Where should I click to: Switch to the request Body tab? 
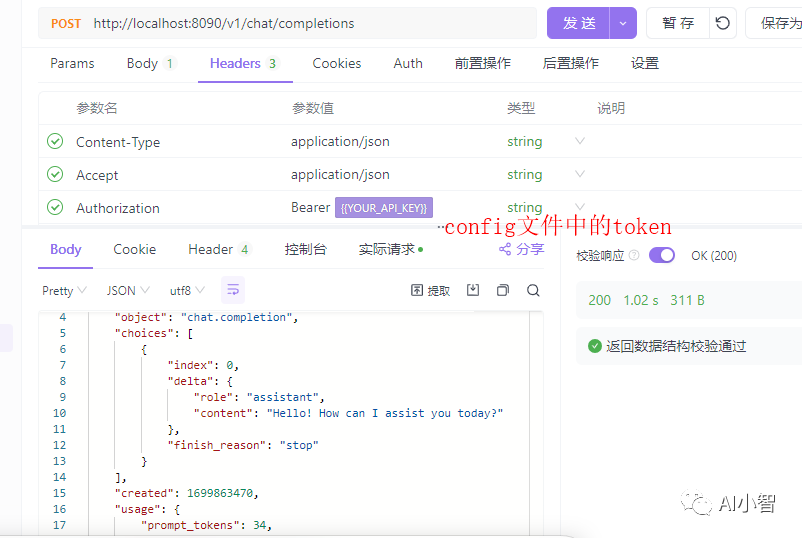pos(151,63)
